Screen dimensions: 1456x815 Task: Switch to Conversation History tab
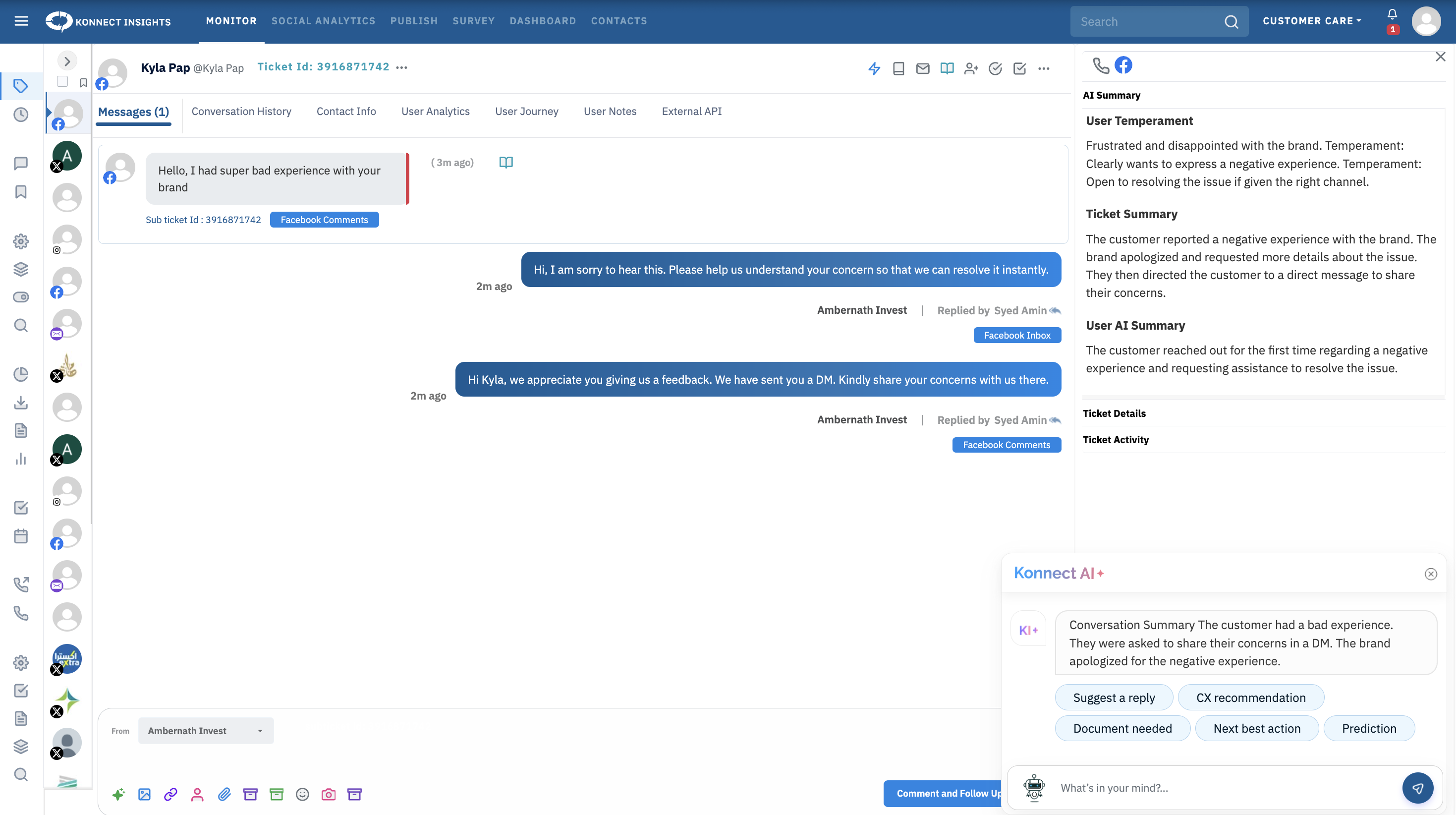pos(241,112)
